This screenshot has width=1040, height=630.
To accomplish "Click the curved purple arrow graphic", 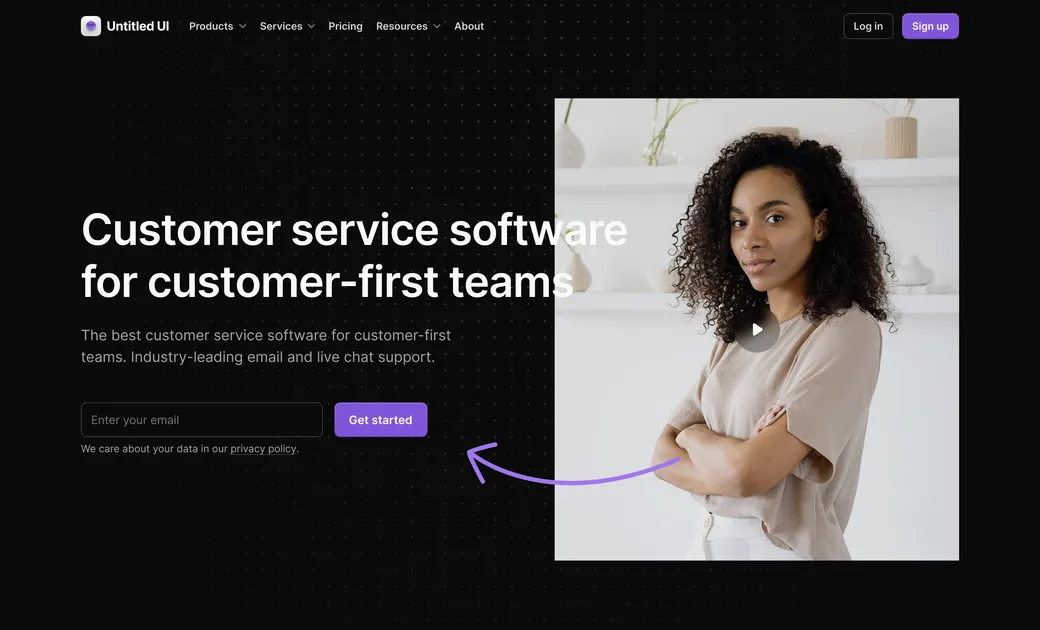I will pos(573,464).
